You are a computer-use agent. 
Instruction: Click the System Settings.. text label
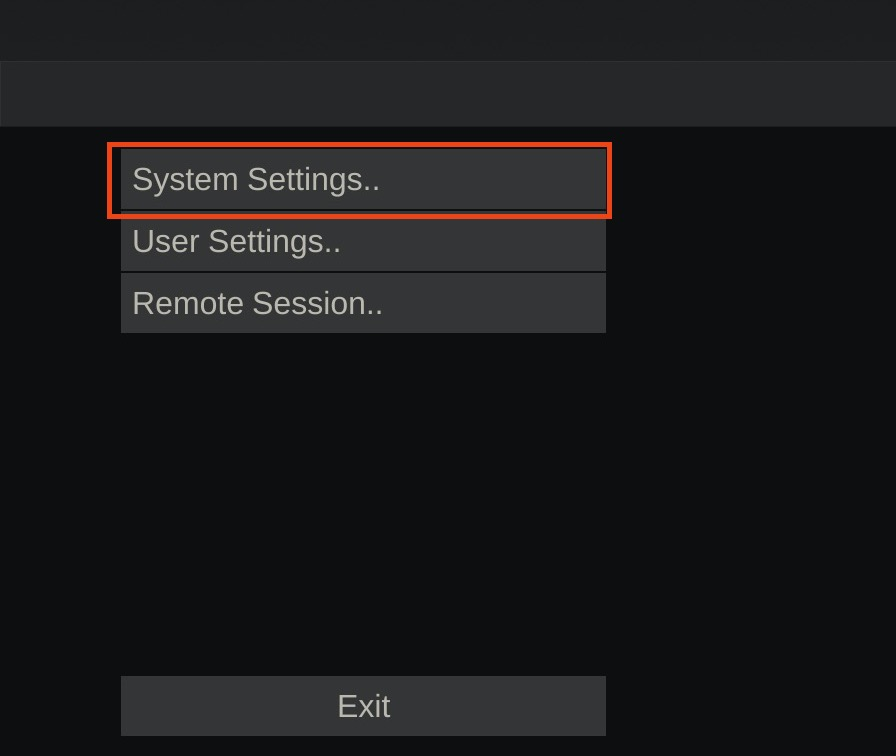[x=256, y=181]
